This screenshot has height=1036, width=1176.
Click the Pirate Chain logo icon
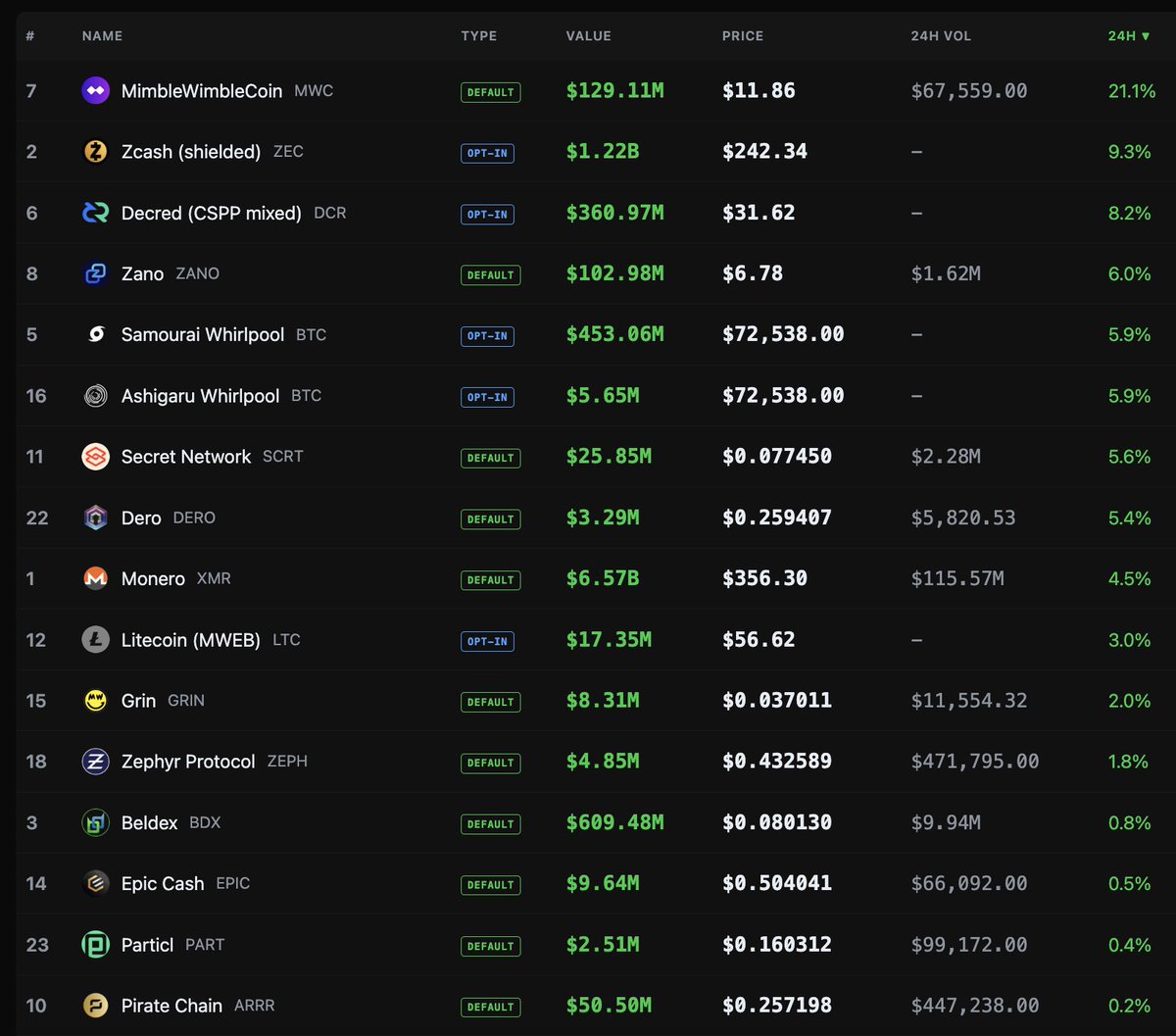95,1006
